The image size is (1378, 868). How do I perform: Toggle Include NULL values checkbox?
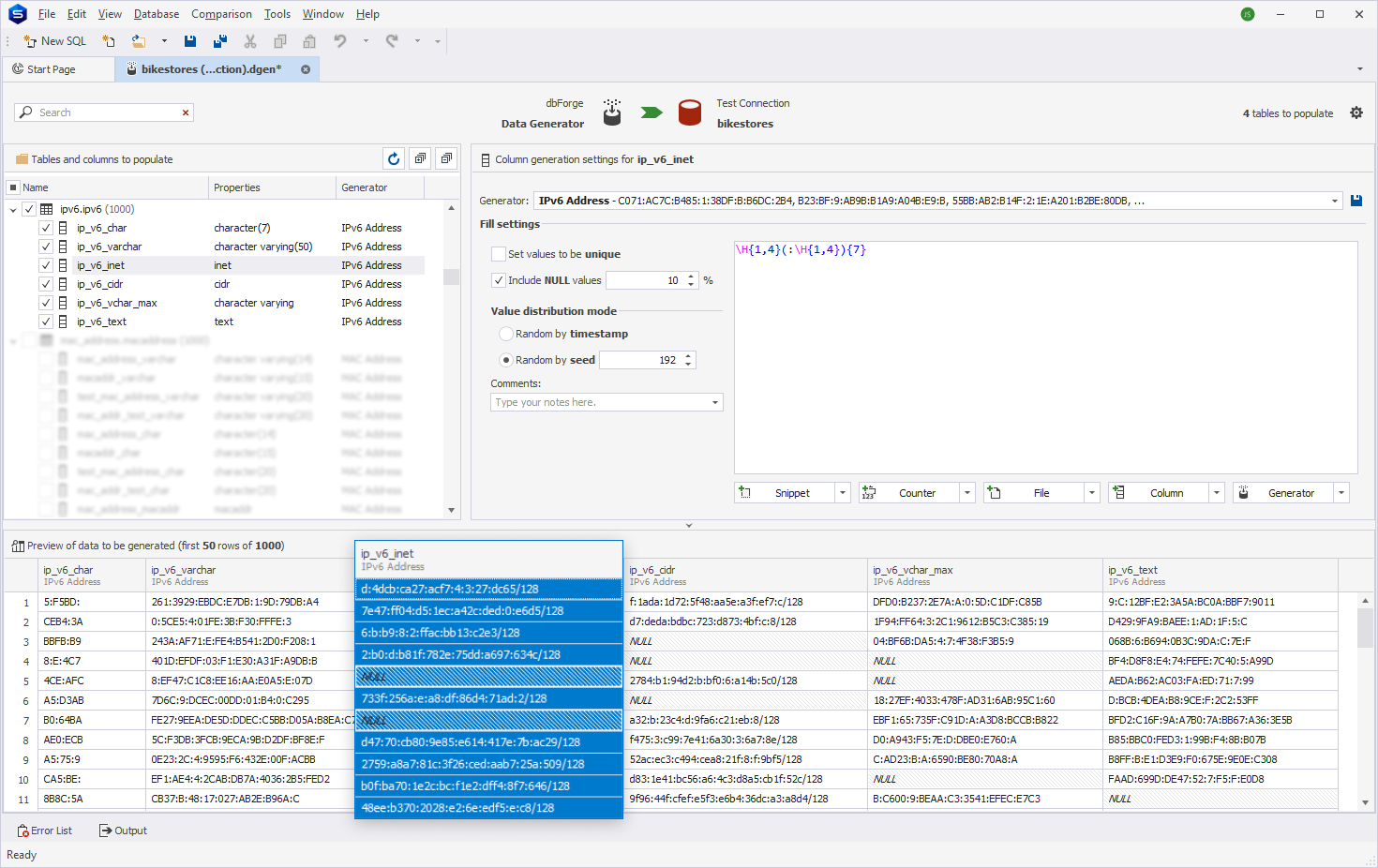(x=499, y=280)
